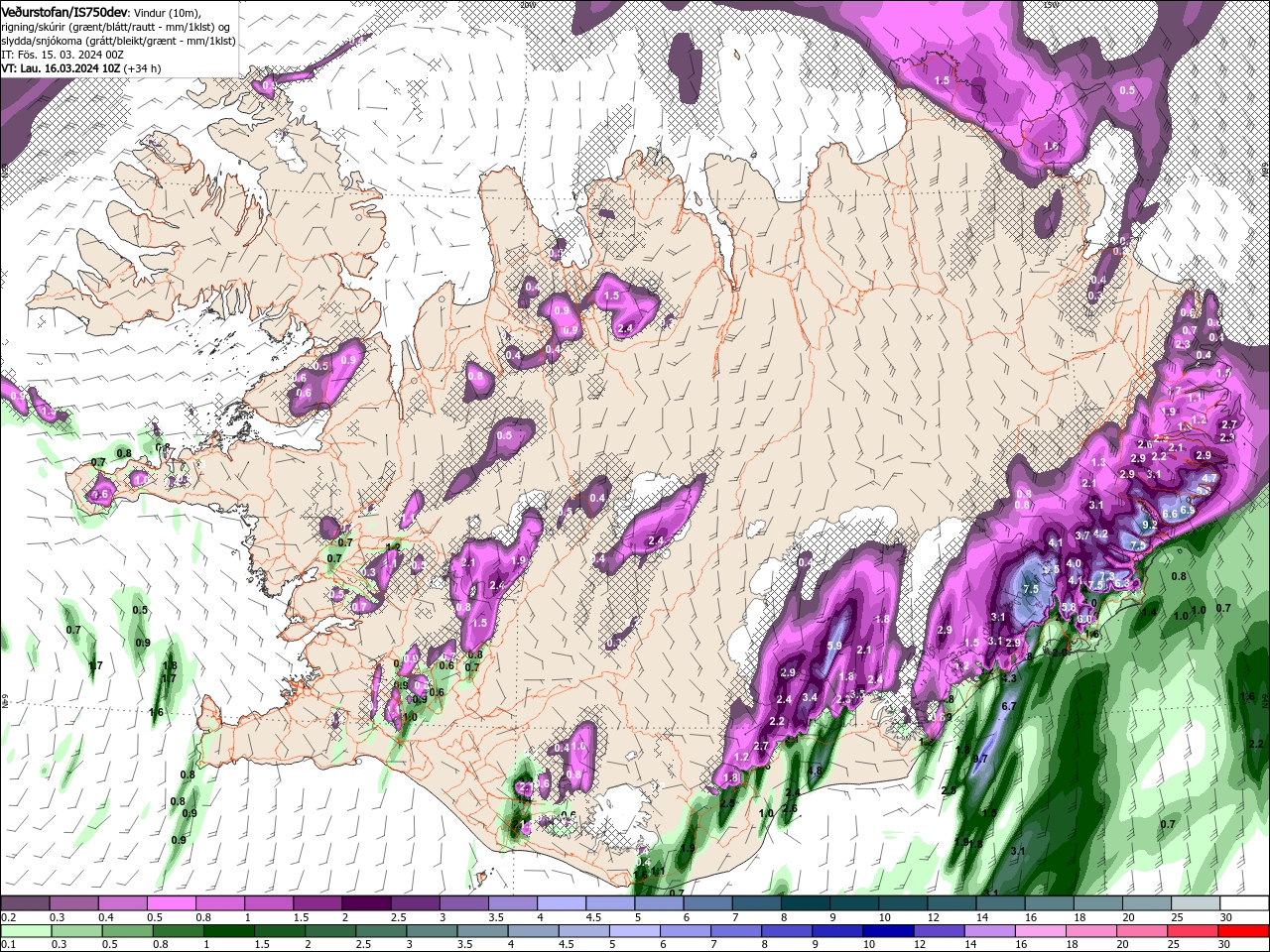The width and height of the screenshot is (1270, 952).
Task: Click the '0.1' label under the bottom scale
Action: click(x=9, y=945)
